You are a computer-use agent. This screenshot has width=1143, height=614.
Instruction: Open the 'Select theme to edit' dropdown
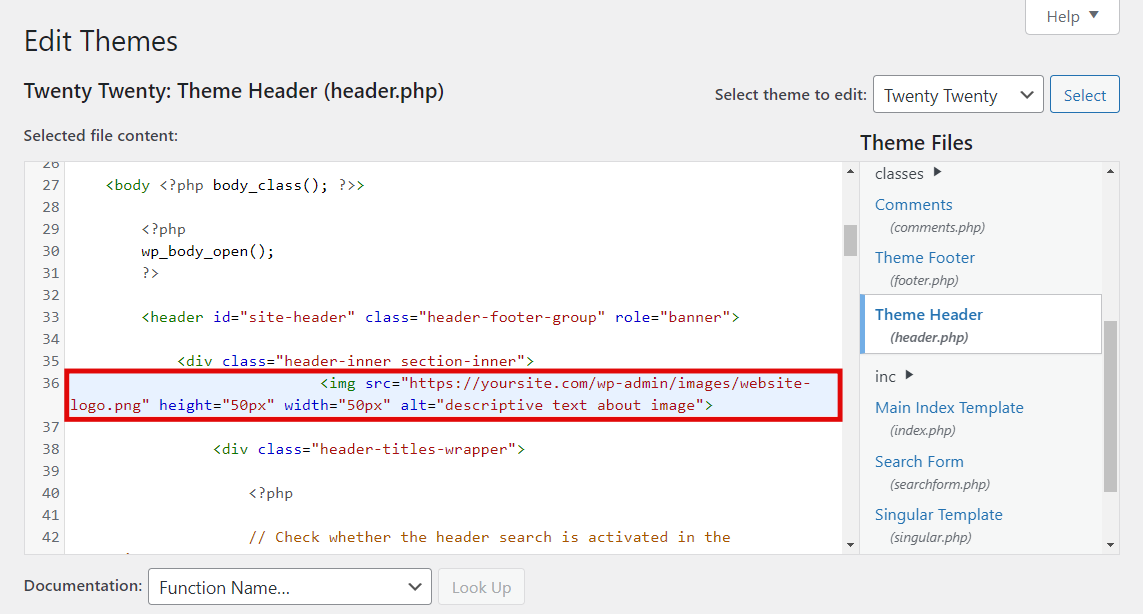tap(957, 94)
